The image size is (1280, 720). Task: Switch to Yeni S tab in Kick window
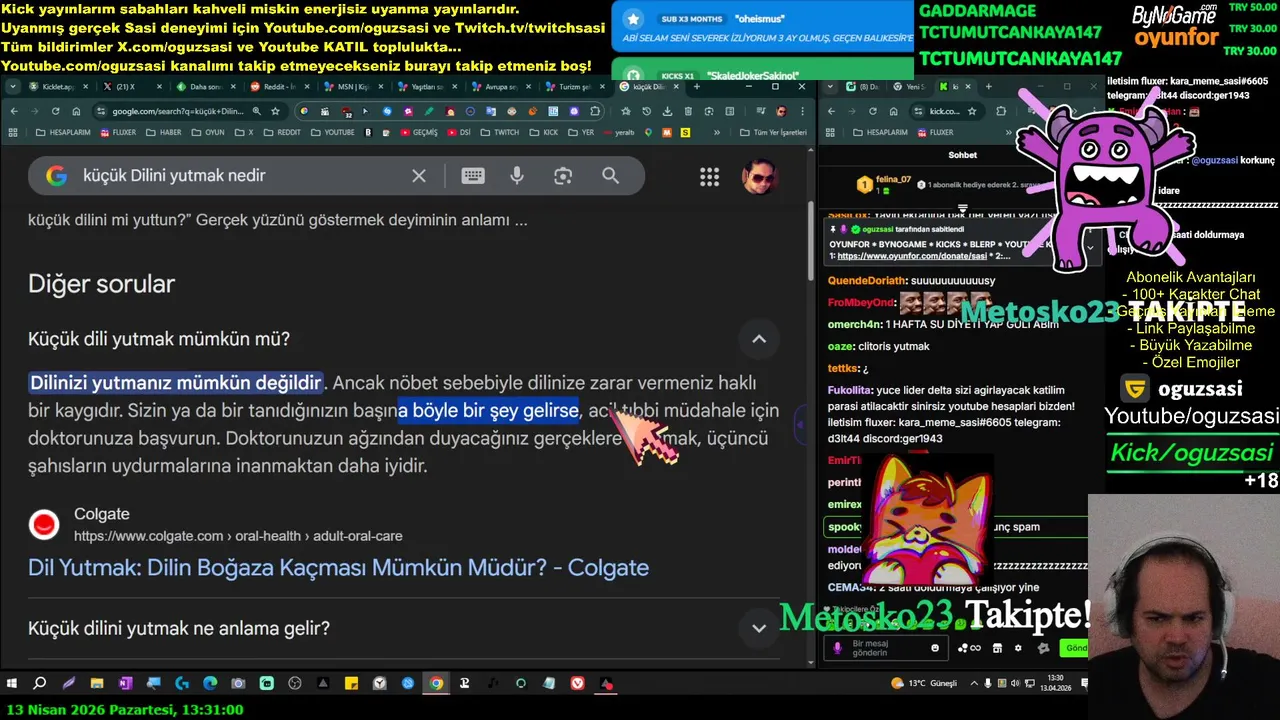(911, 87)
